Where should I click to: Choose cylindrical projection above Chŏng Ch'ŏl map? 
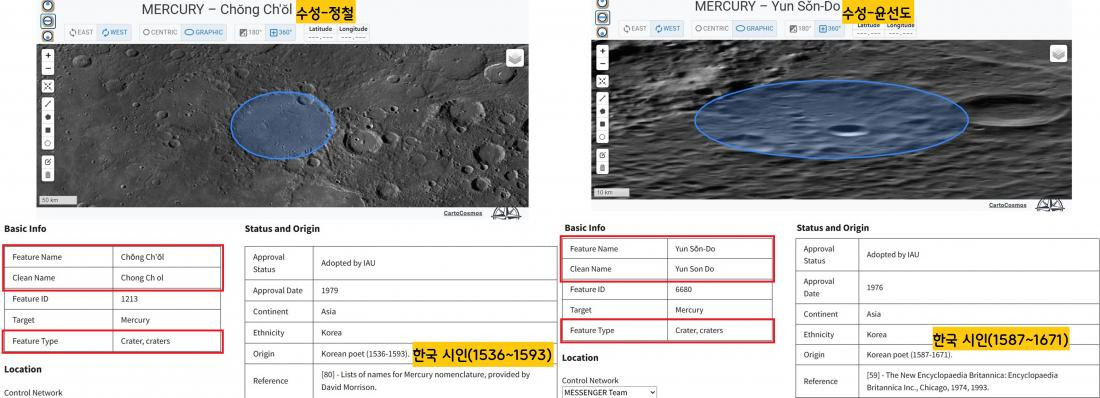pos(48,21)
